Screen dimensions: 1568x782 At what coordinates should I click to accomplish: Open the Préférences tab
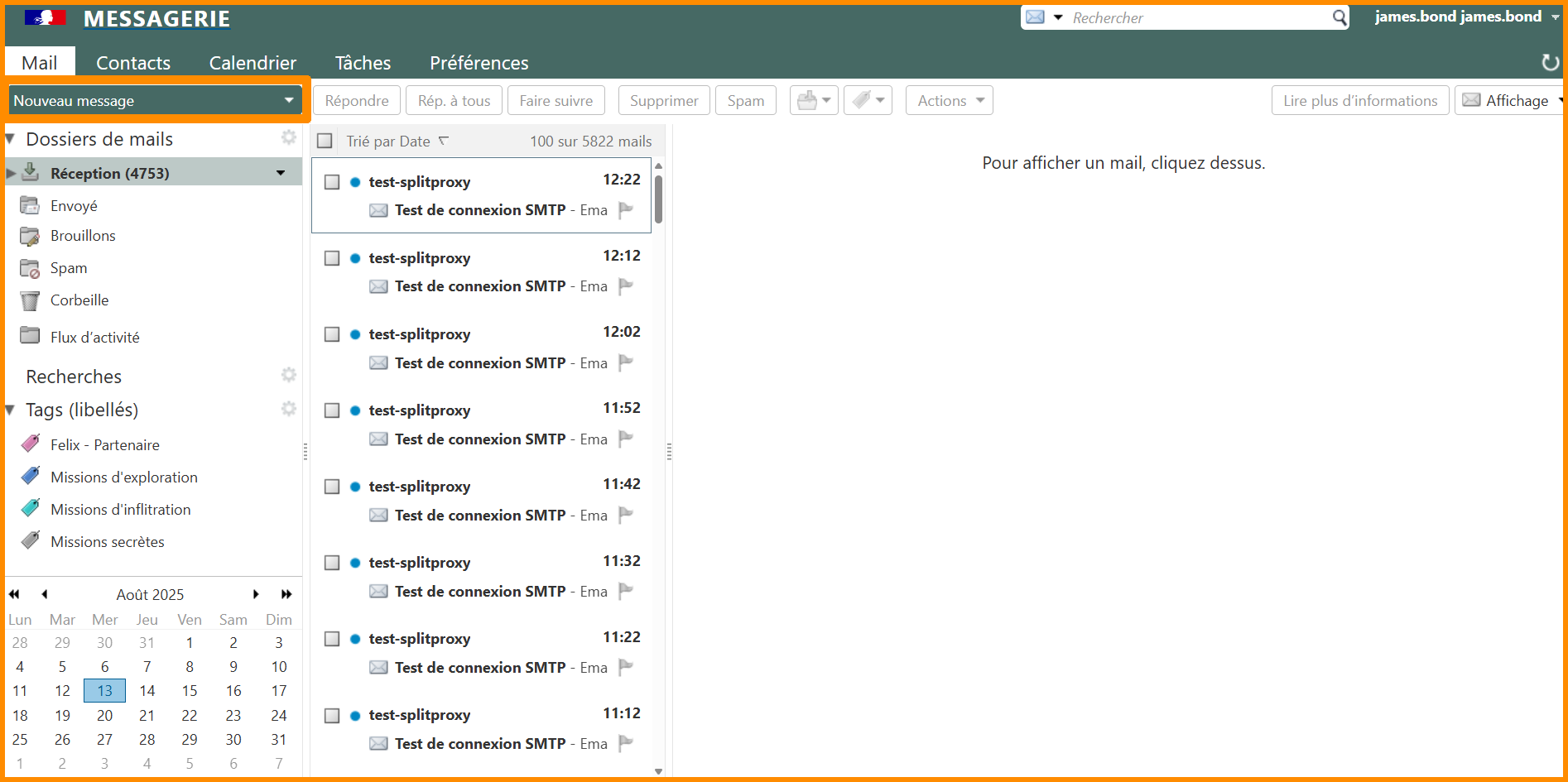pyautogui.click(x=479, y=63)
